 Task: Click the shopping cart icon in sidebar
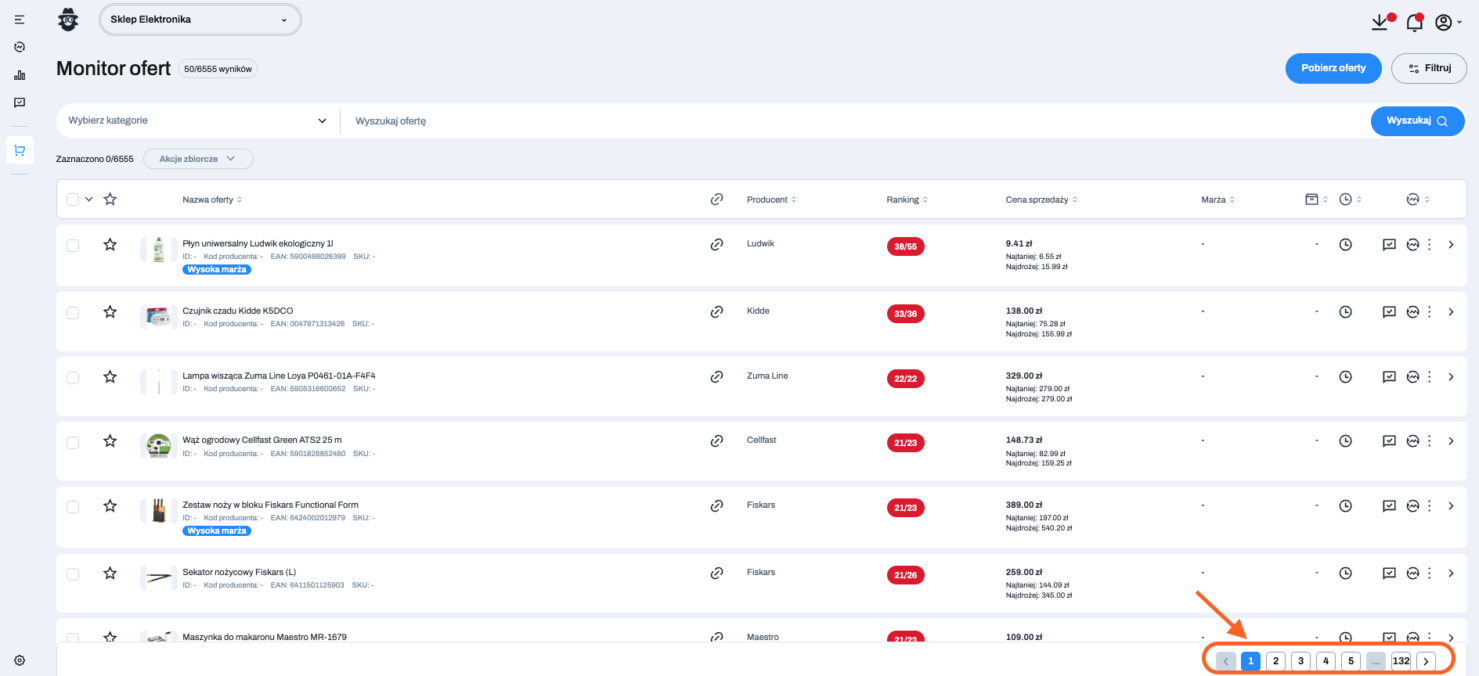19,151
